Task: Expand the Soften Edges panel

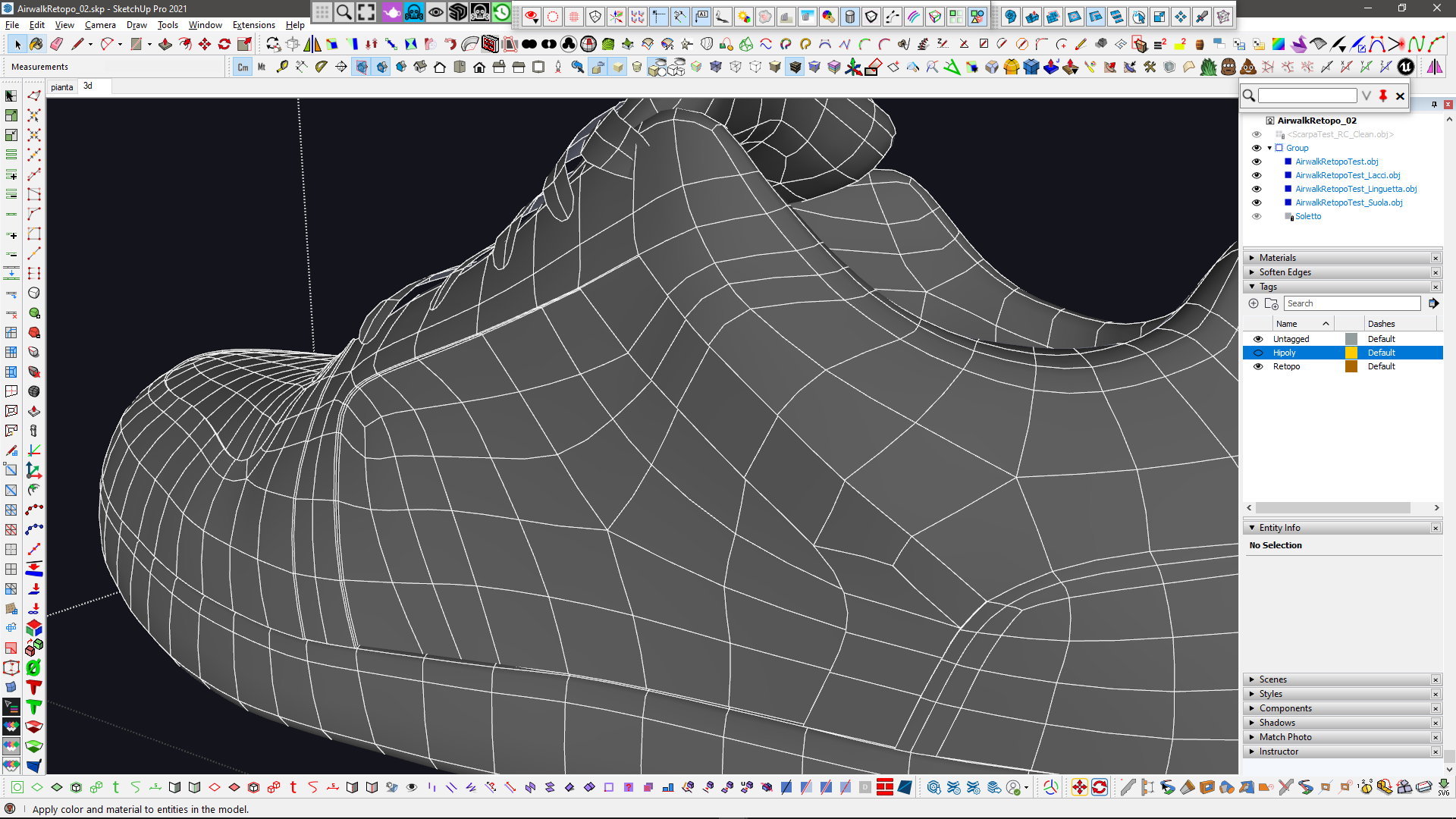Action: pos(1285,272)
